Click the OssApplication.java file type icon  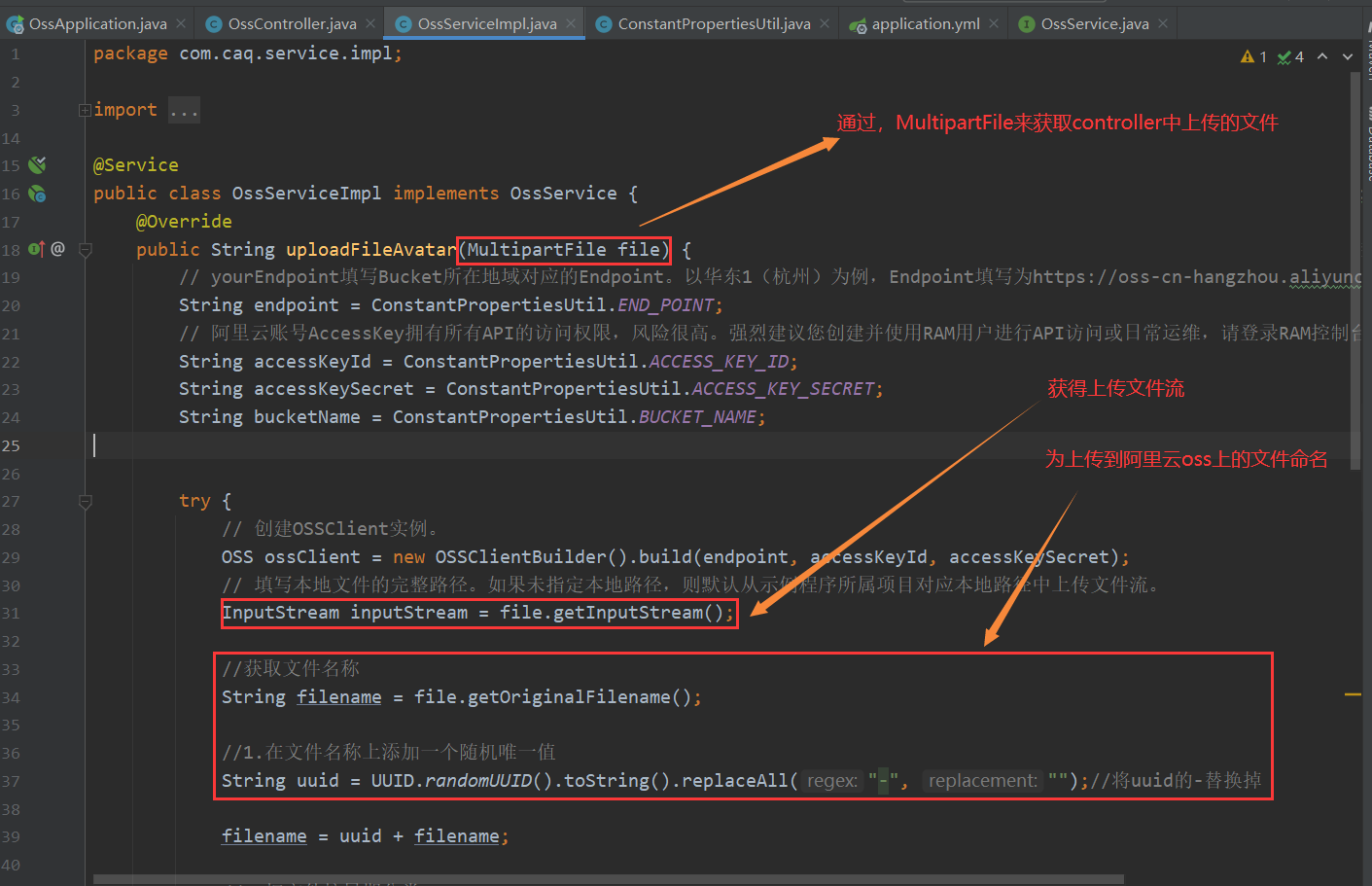15,24
